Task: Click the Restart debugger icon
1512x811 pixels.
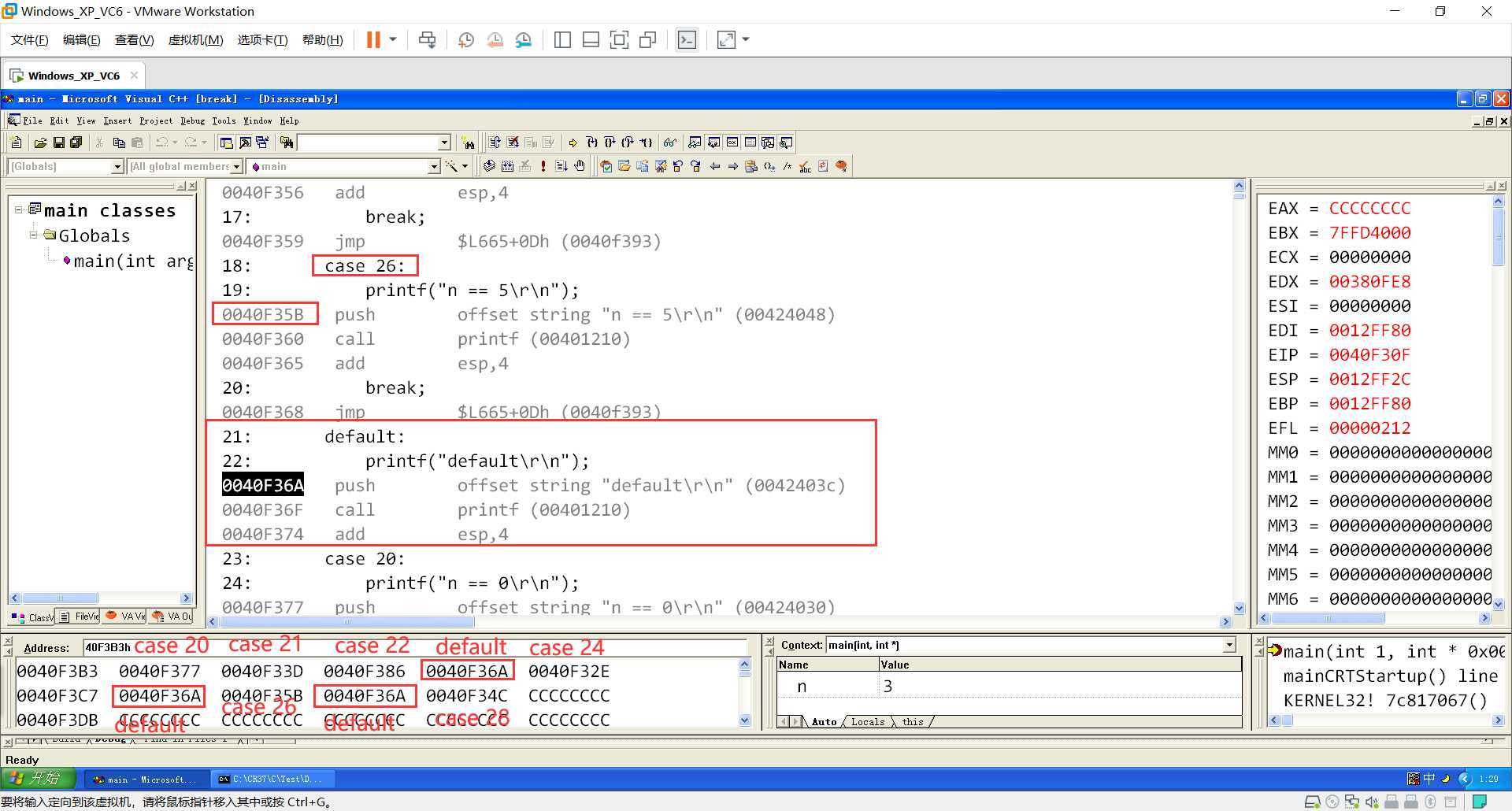Action: (x=494, y=143)
